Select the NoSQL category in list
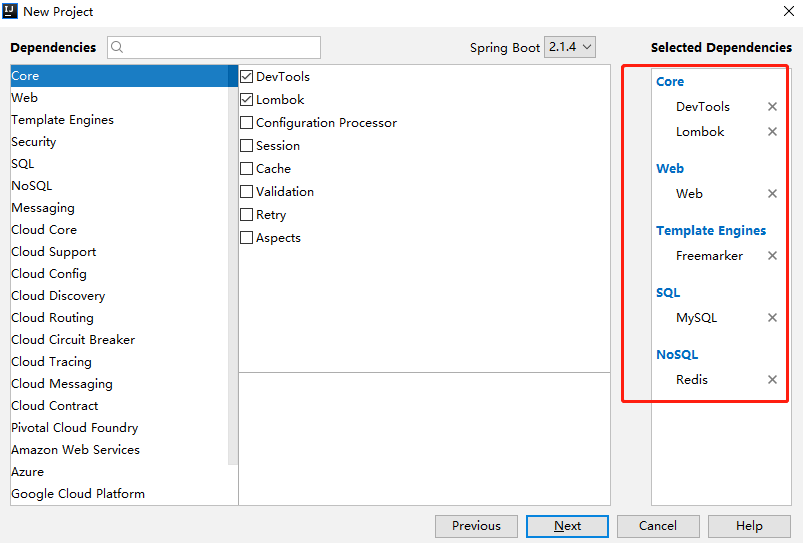803x543 pixels. pos(32,186)
